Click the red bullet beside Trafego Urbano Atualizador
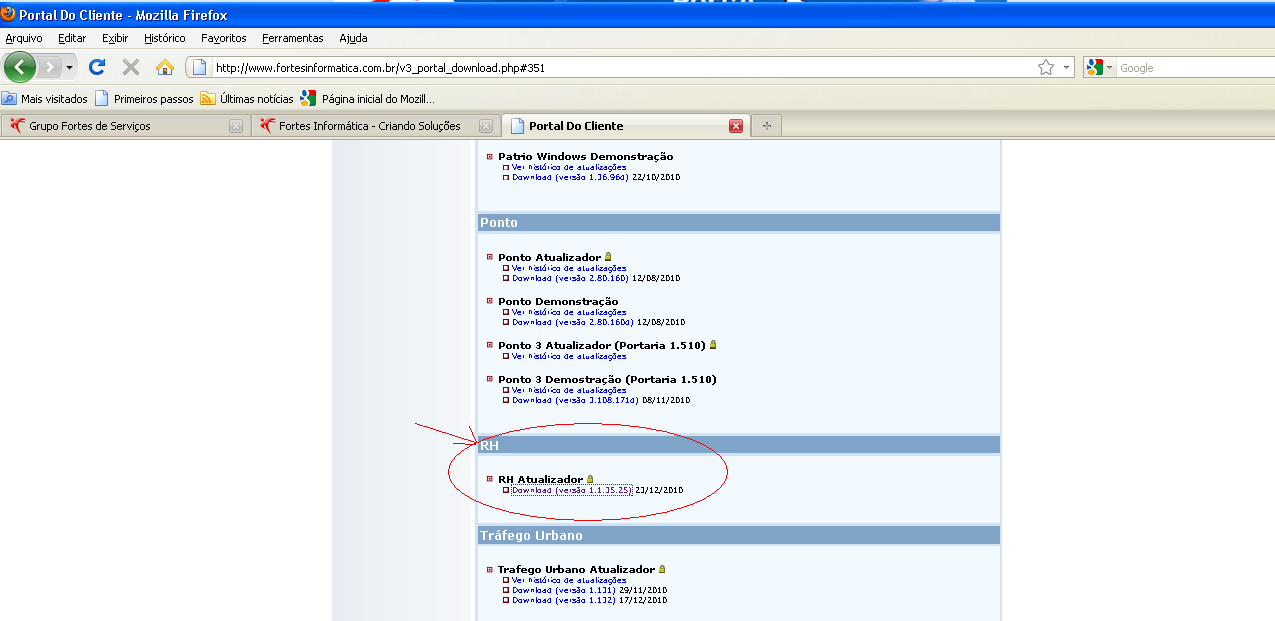The height and width of the screenshot is (621, 1275). [x=490, y=569]
